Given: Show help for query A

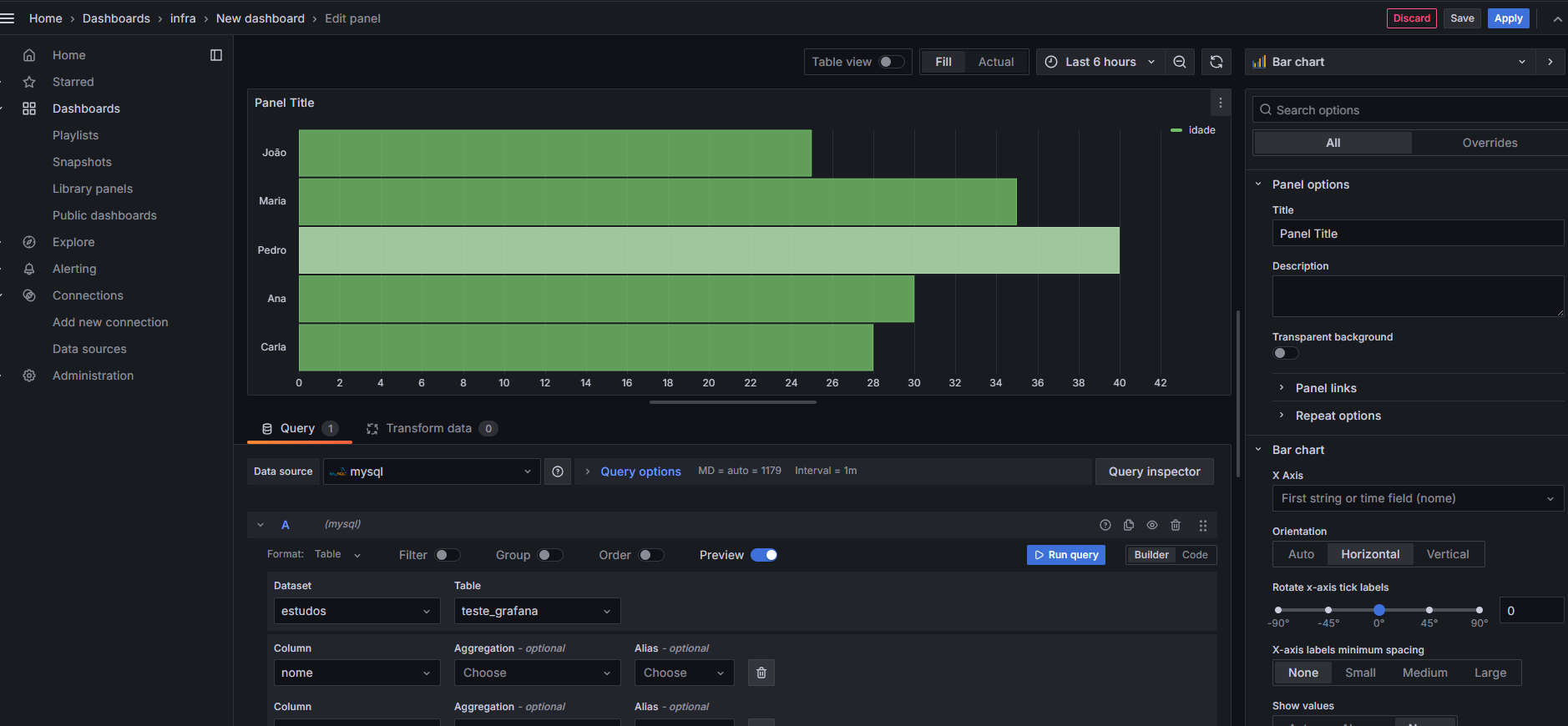Looking at the screenshot, I should (1105, 525).
